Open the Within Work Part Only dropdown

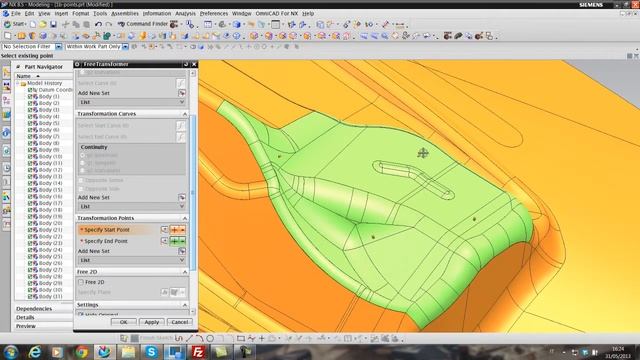tap(125, 47)
